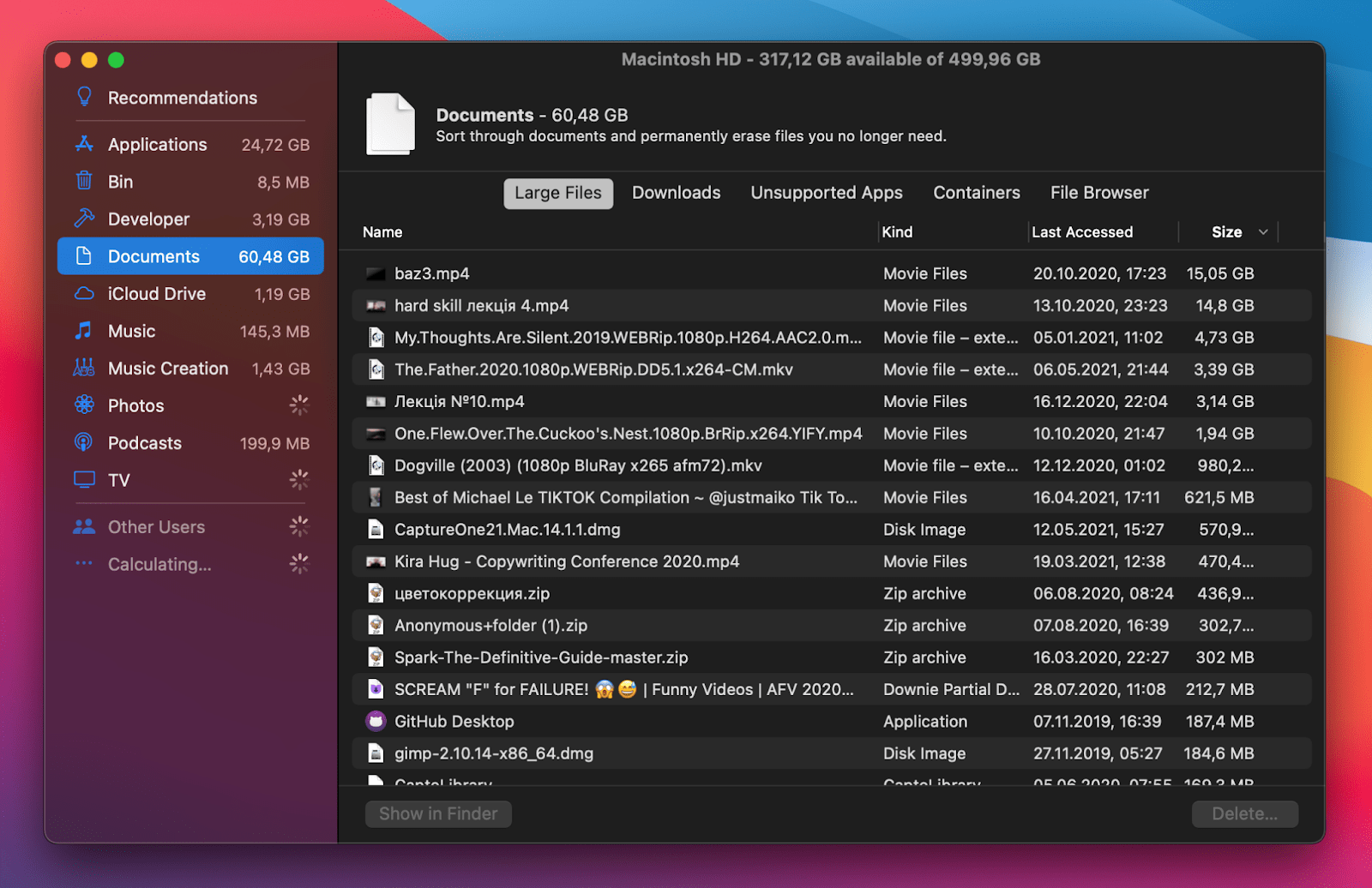Open Recommendations in the sidebar

pyautogui.click(x=183, y=98)
